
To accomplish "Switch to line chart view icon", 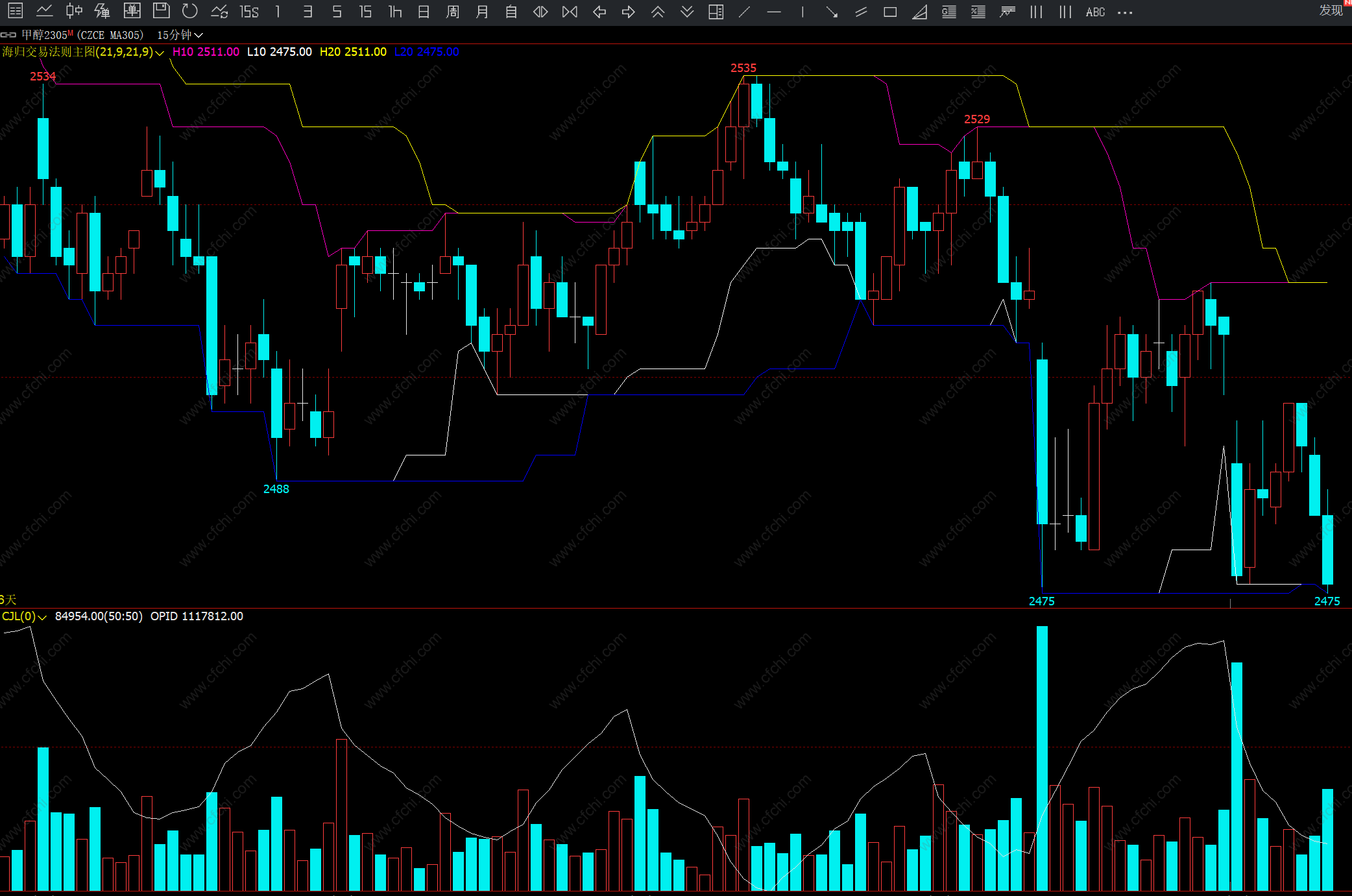I will 44,11.
